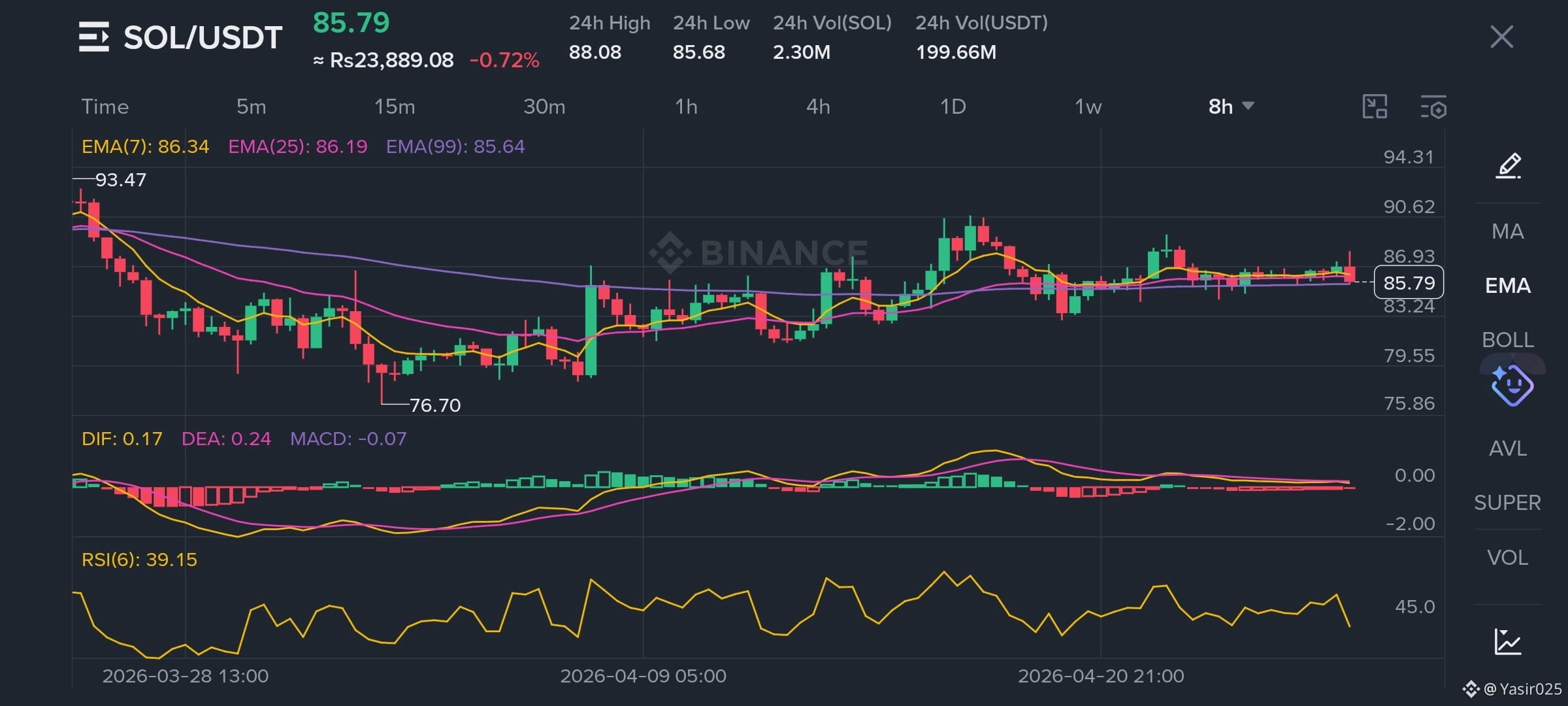This screenshot has width=1568, height=706.
Task: Open the indicators line chart icon
Action: pos(1508,641)
